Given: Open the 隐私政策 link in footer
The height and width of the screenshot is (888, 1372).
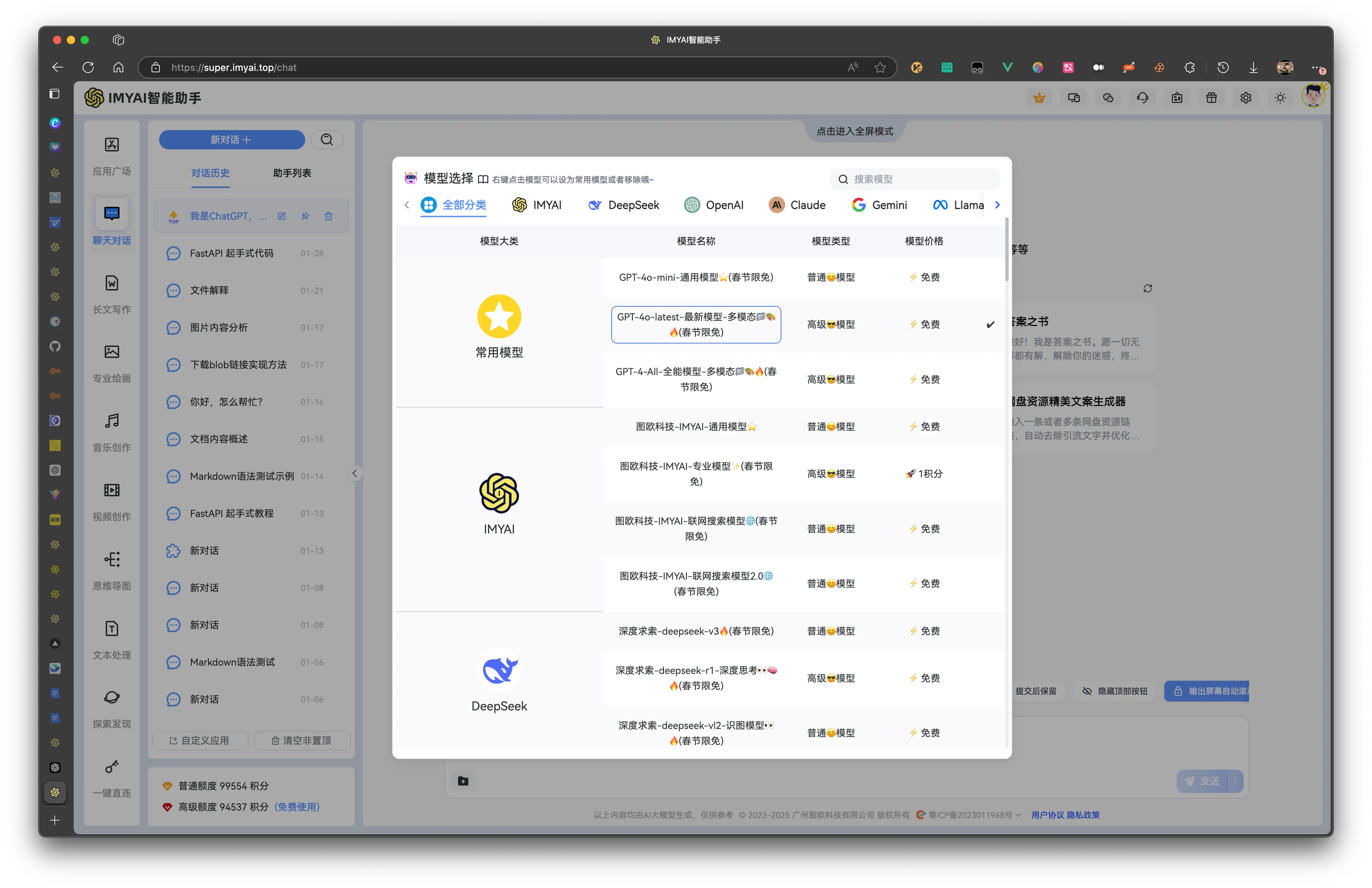Looking at the screenshot, I should pyautogui.click(x=1083, y=815).
